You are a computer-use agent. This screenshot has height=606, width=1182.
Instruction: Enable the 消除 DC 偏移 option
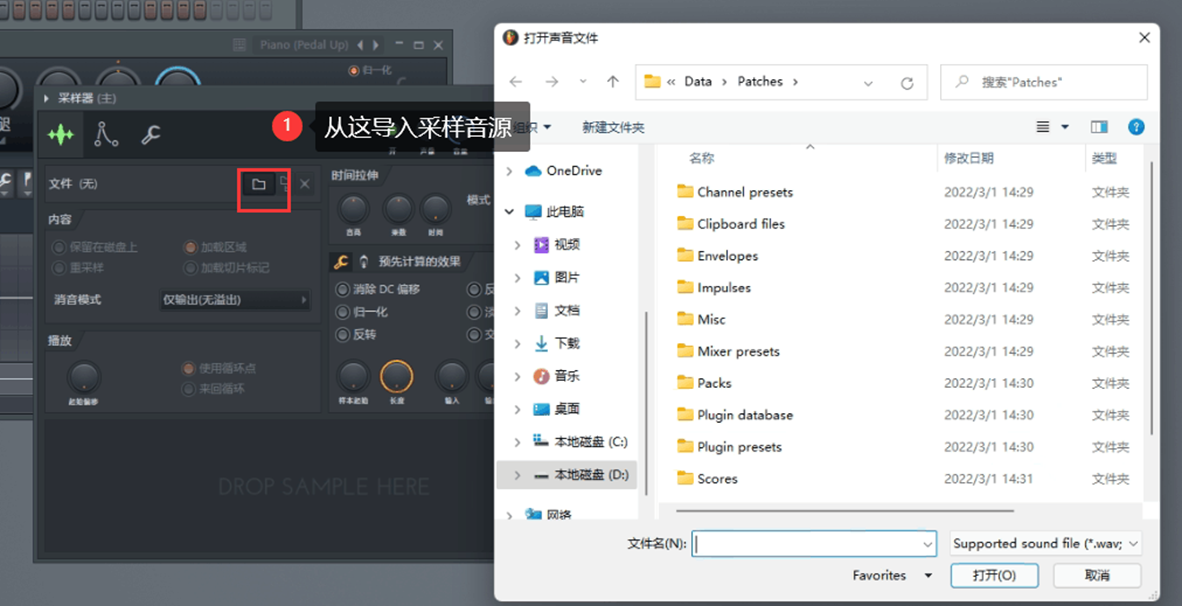tap(344, 290)
